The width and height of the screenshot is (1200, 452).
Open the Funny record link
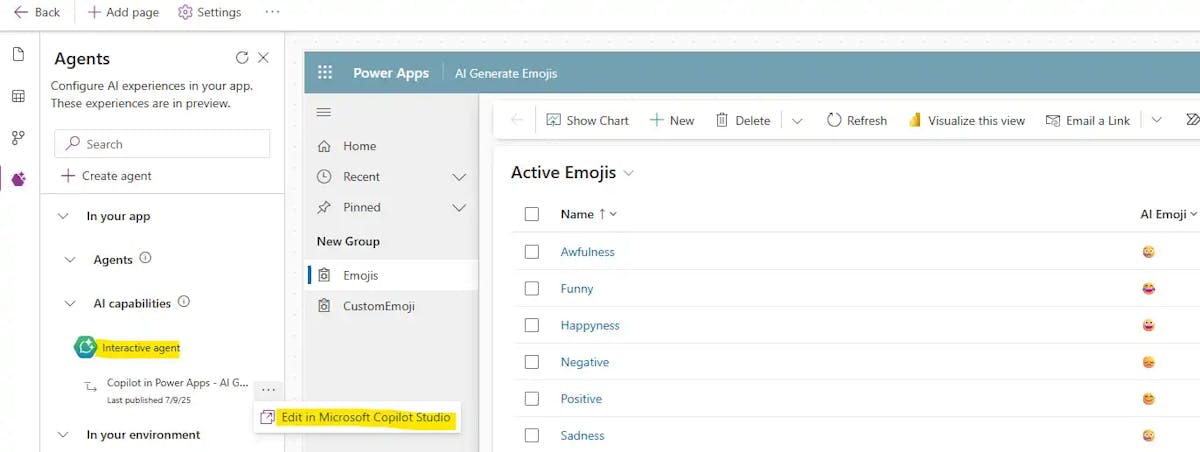577,289
